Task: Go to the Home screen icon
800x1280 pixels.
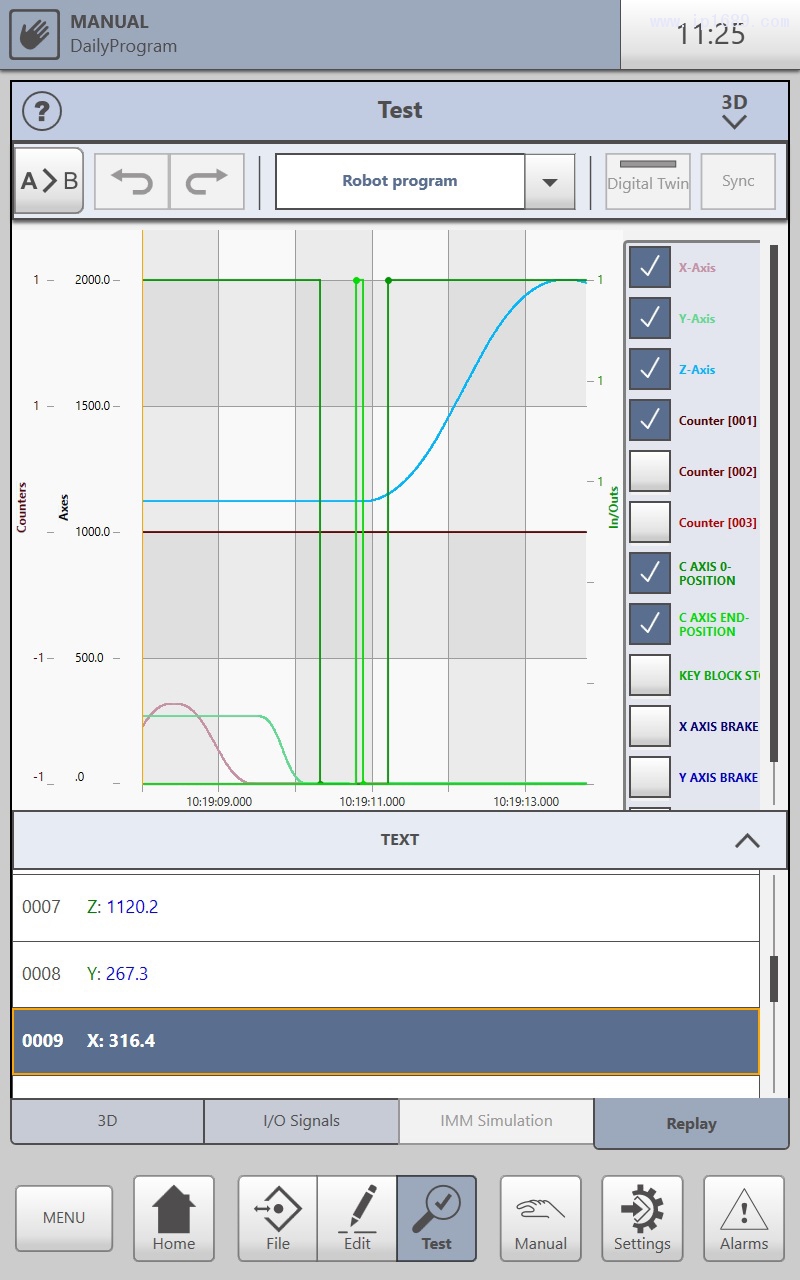Action: [x=174, y=1217]
